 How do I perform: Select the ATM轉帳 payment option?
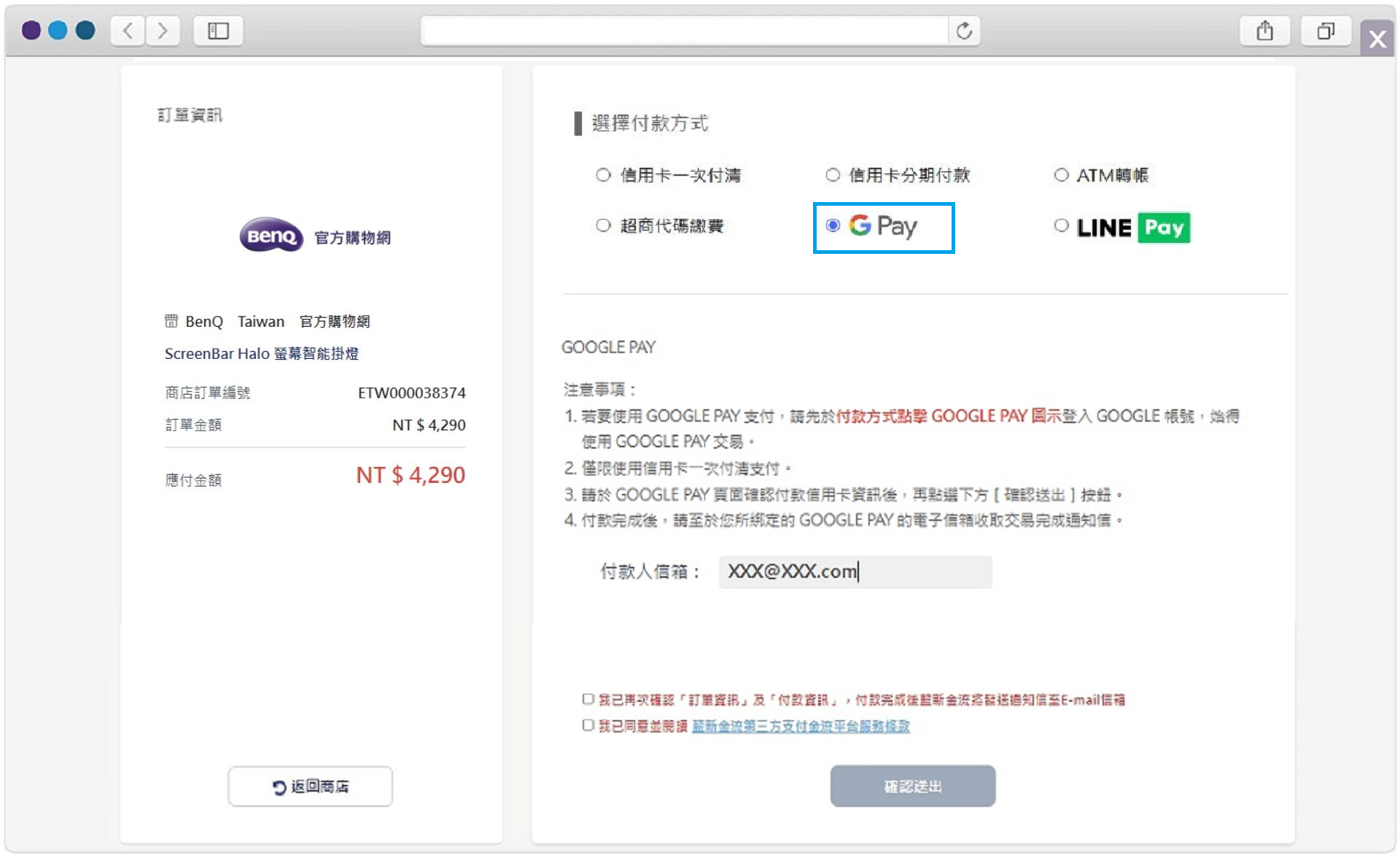(1061, 174)
